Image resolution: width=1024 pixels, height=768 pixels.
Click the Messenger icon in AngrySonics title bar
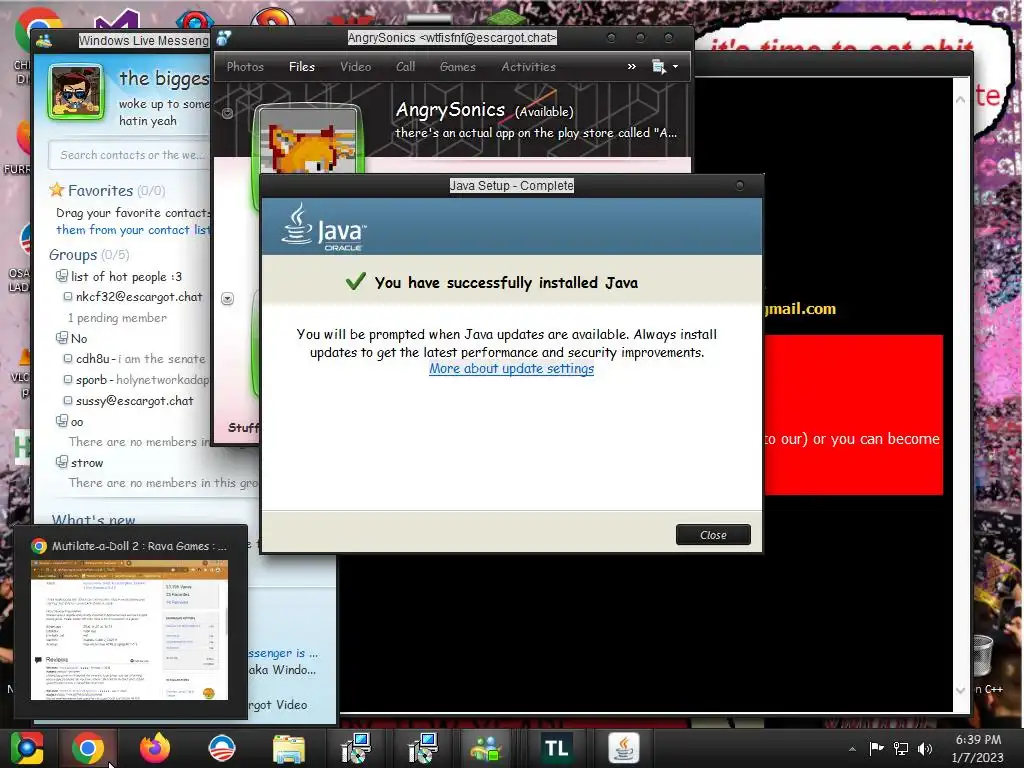223,39
